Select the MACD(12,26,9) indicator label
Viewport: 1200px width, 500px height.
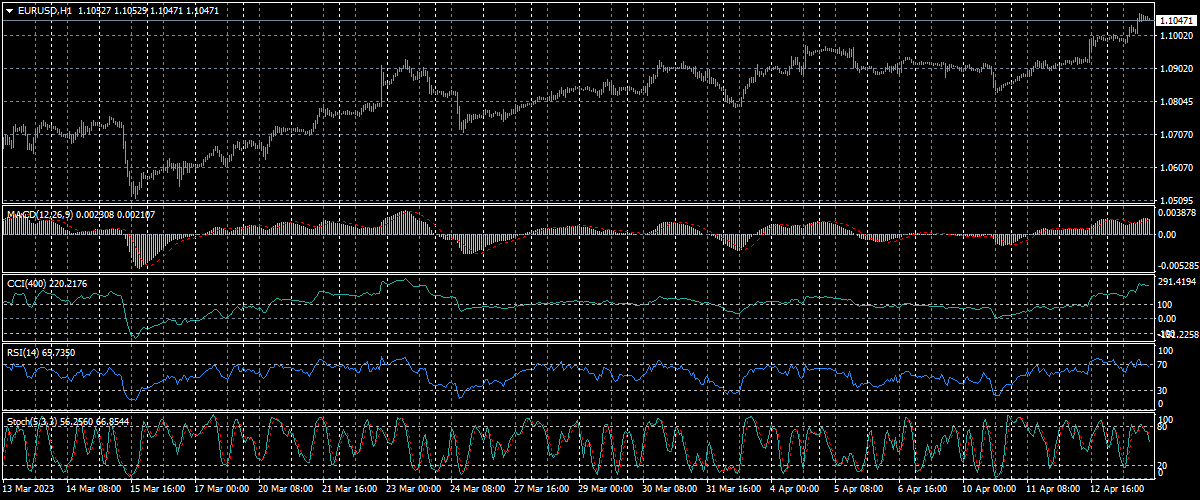pyautogui.click(x=38, y=215)
